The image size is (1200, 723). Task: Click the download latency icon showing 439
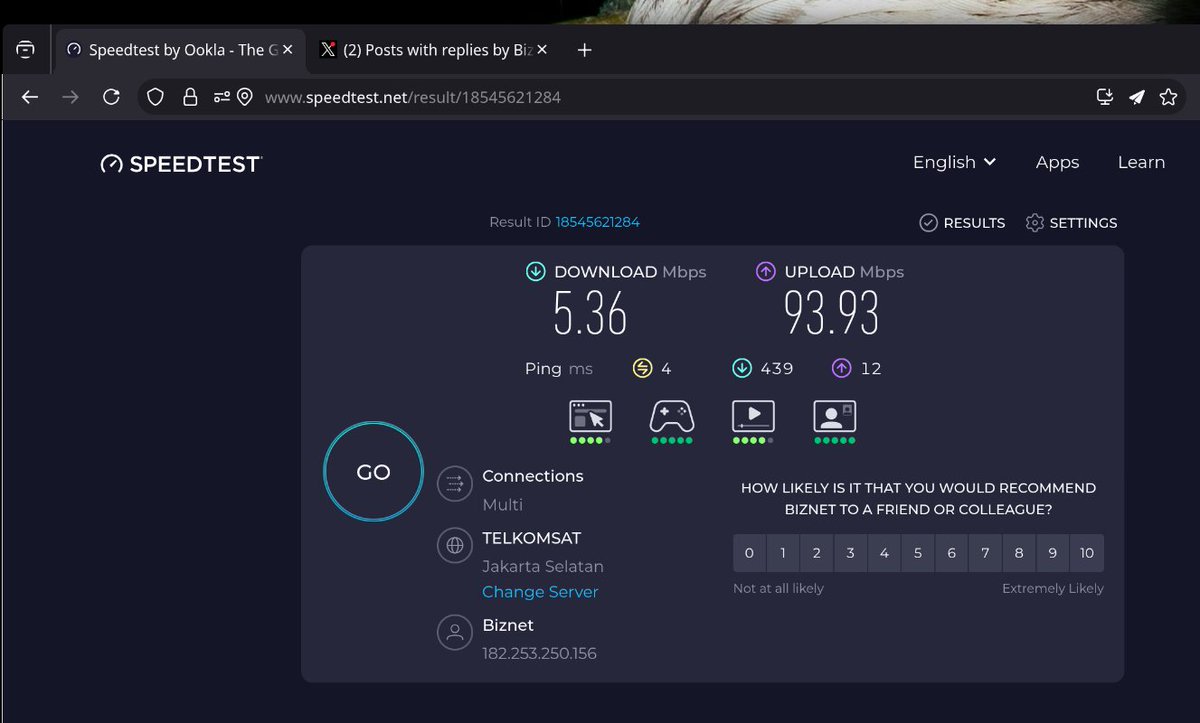click(x=742, y=369)
